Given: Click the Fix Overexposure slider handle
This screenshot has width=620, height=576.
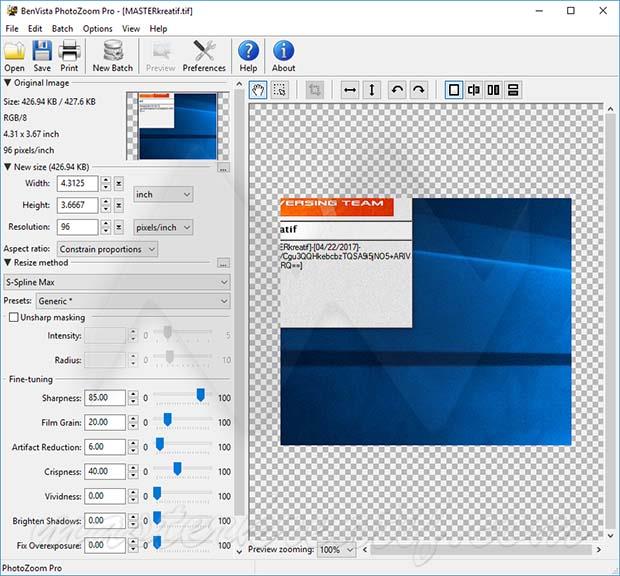Looking at the screenshot, I should 157,542.
